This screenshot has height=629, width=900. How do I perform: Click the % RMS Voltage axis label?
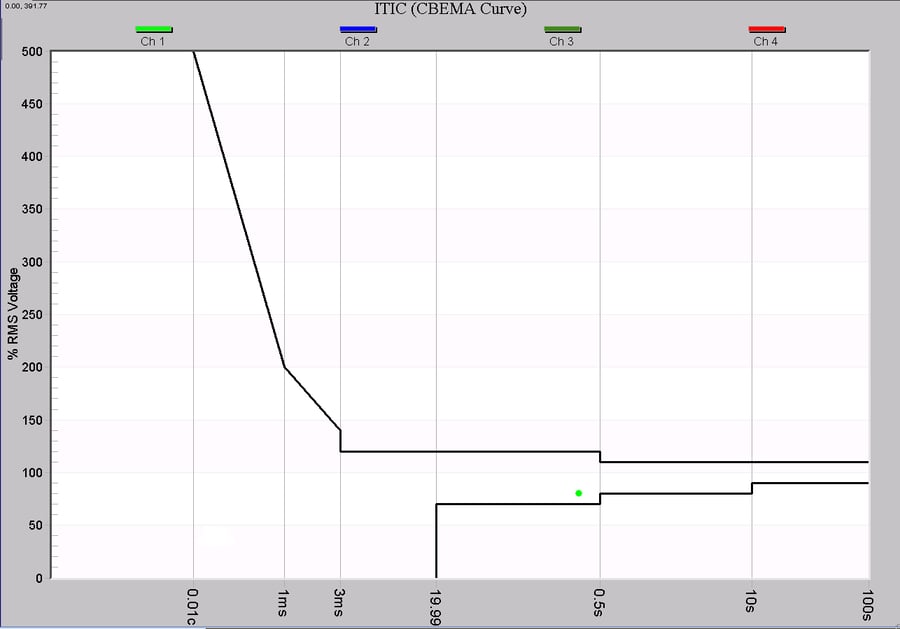pyautogui.click(x=14, y=312)
